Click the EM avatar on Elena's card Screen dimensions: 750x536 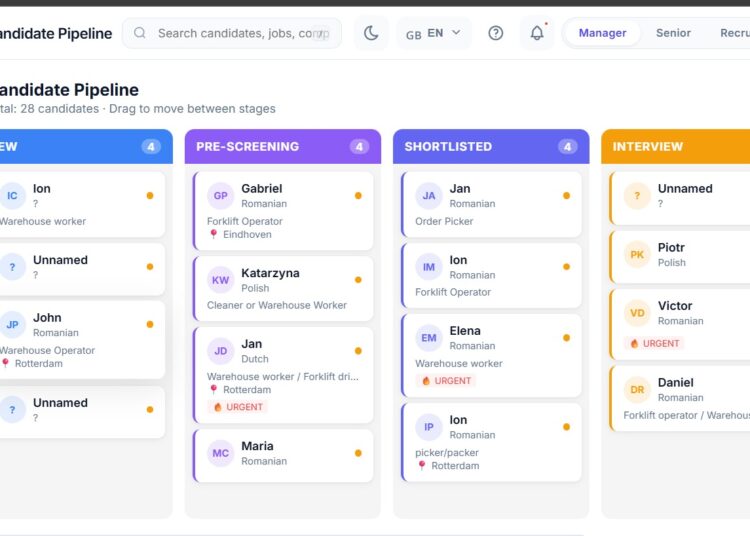click(429, 338)
